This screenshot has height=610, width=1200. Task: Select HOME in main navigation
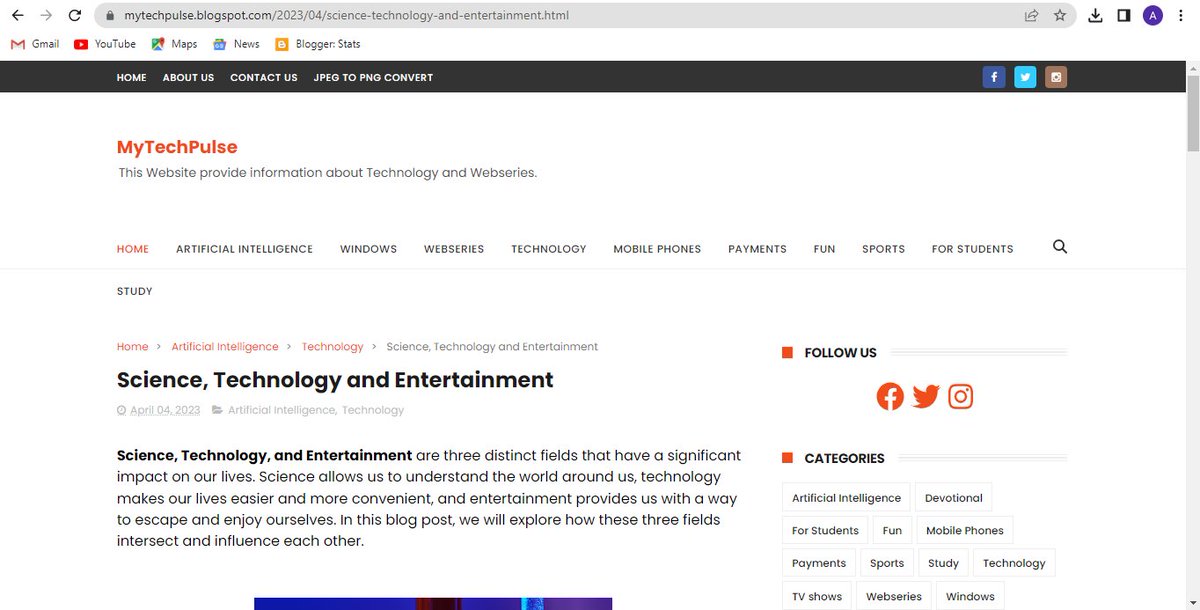point(133,249)
